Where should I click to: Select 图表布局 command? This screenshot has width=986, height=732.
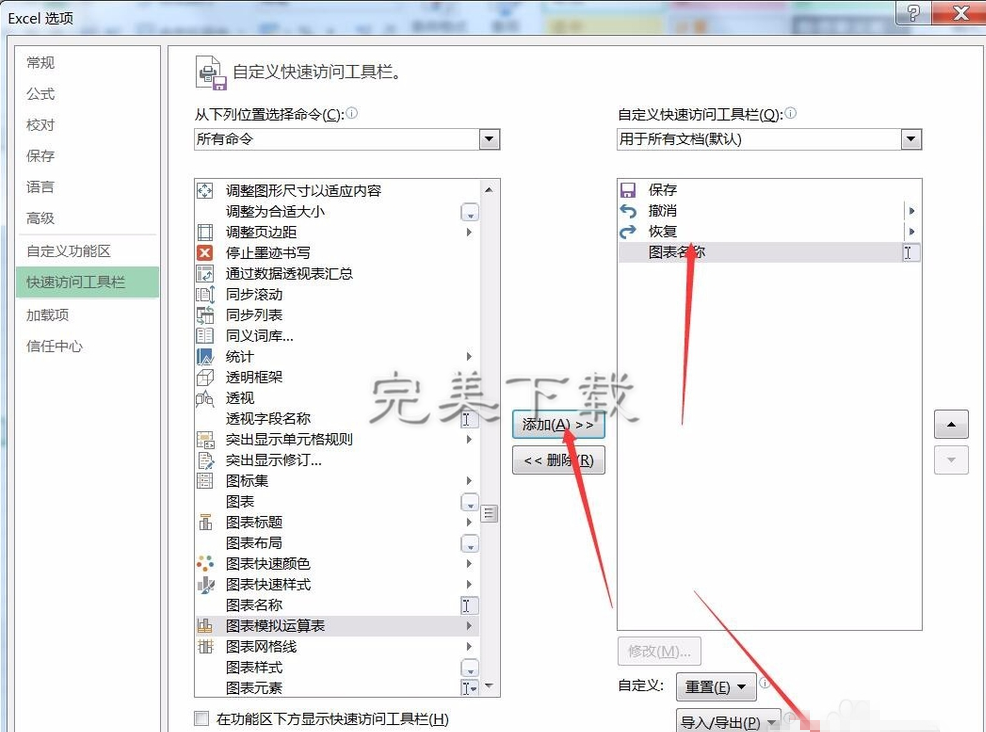pos(338,543)
